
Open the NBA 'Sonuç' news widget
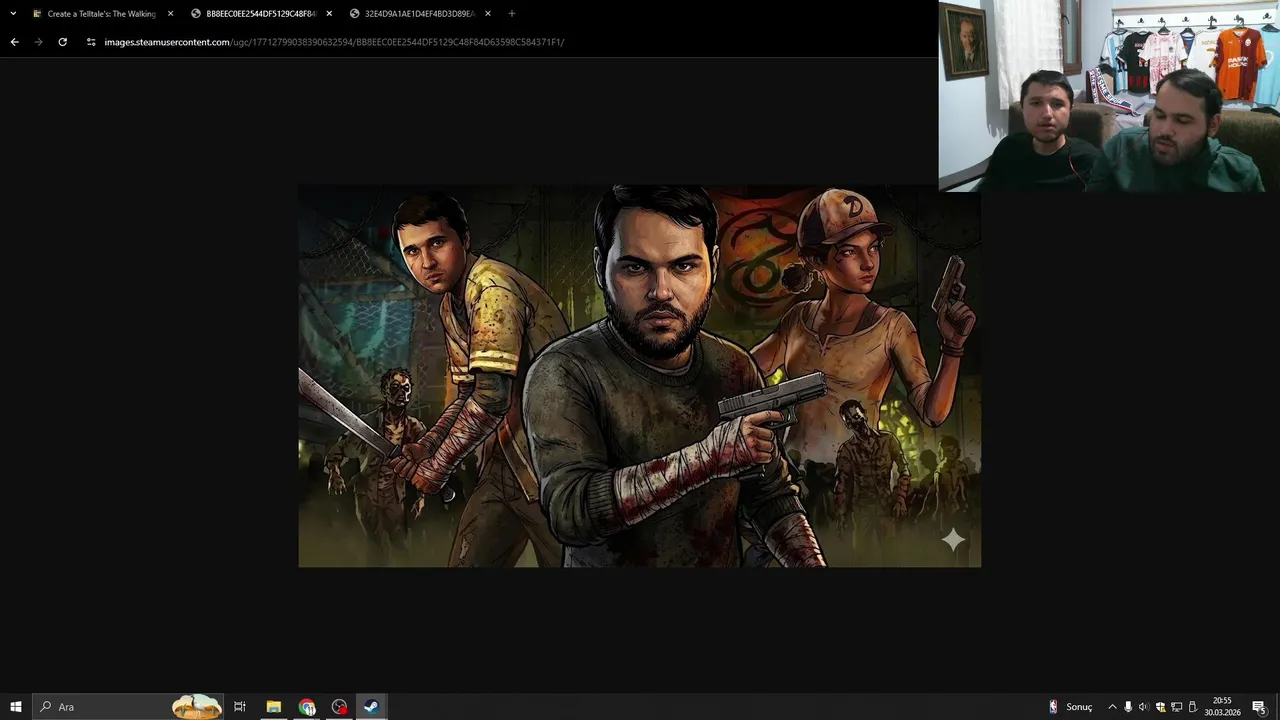pos(1071,707)
